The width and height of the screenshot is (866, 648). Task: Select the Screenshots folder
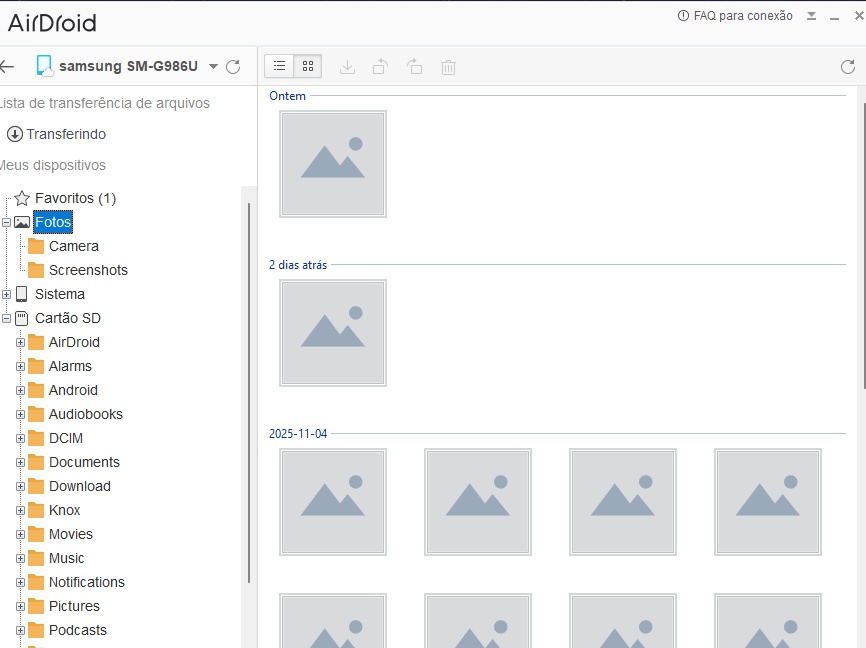[88, 270]
